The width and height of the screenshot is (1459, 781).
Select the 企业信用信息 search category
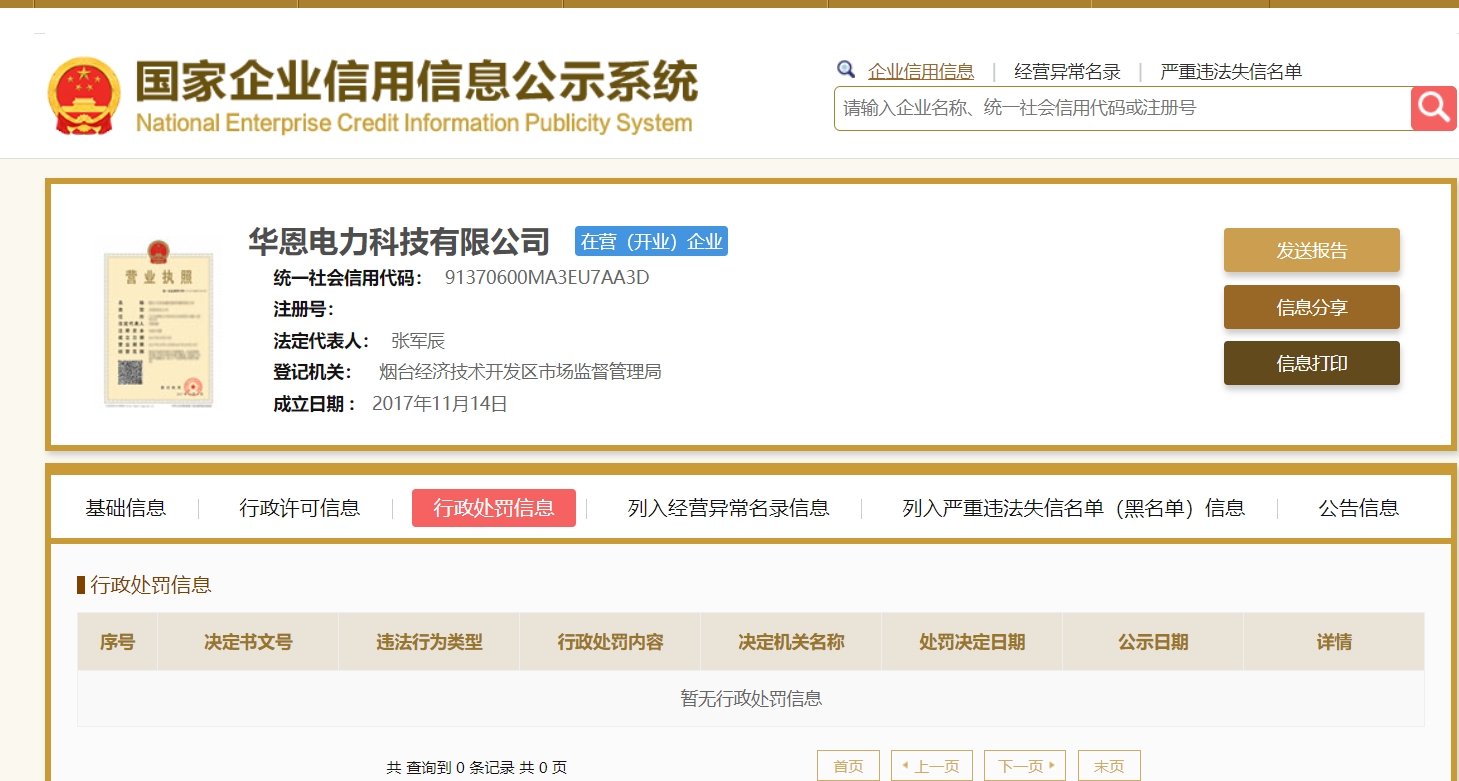921,72
